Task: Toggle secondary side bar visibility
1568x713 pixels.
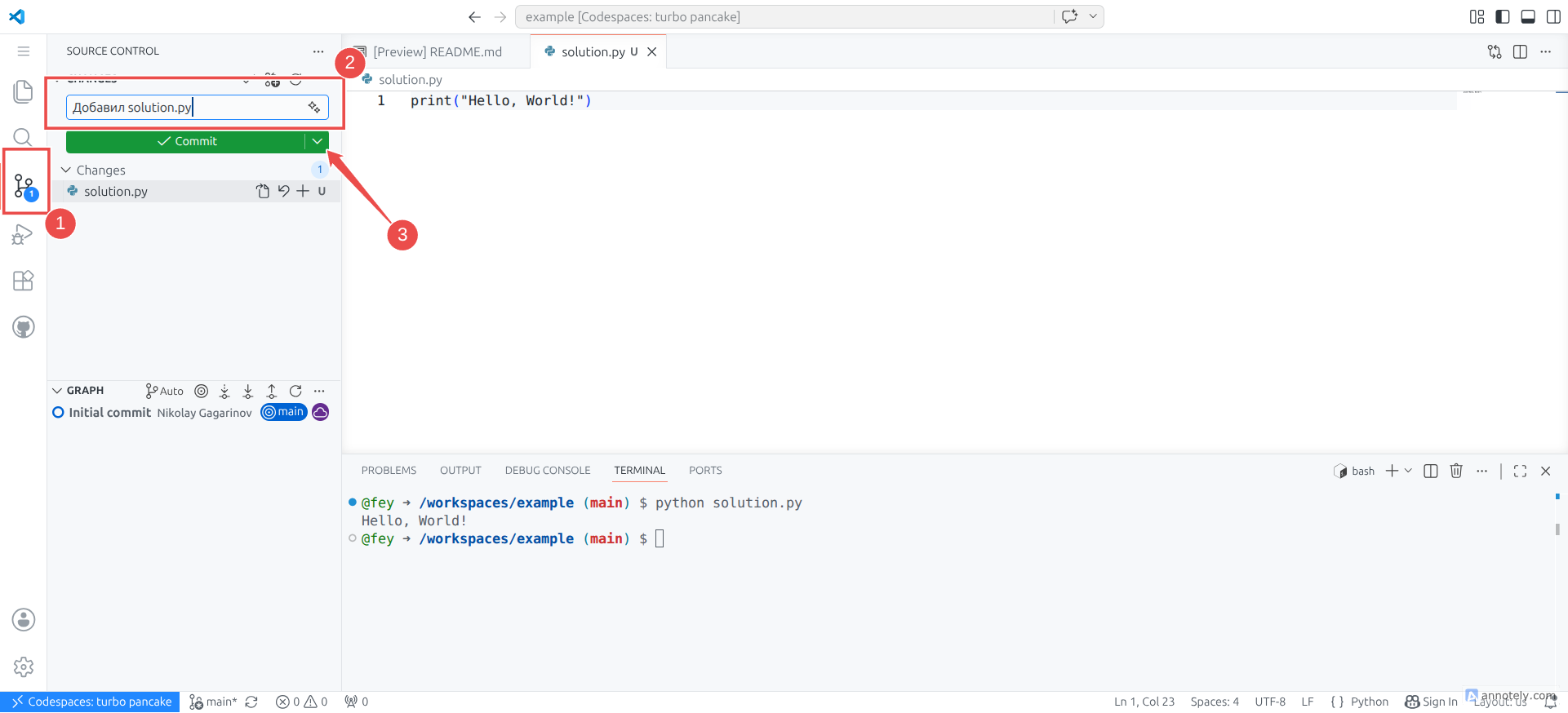Action: [1553, 16]
